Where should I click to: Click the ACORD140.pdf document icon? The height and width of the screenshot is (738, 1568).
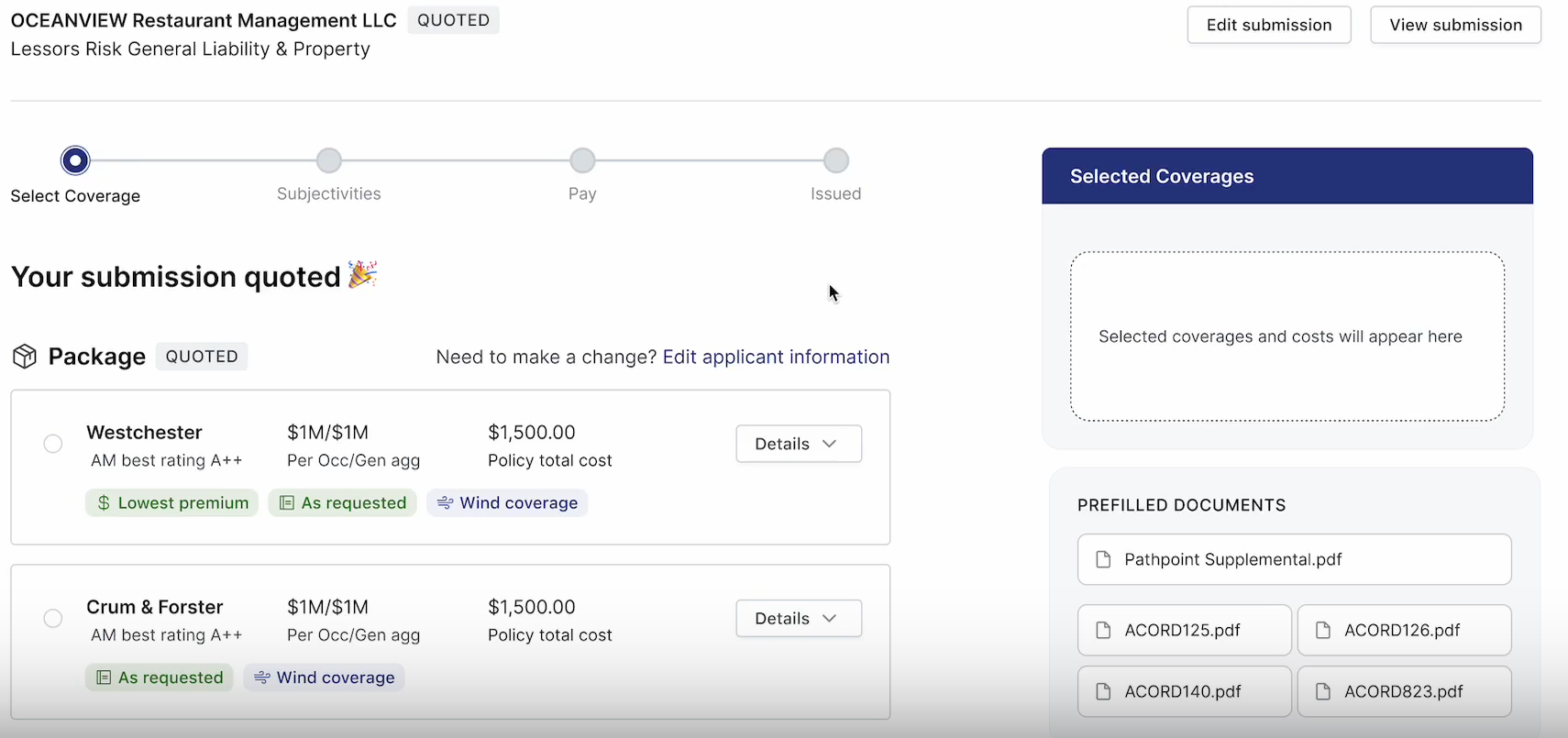pos(1103,692)
